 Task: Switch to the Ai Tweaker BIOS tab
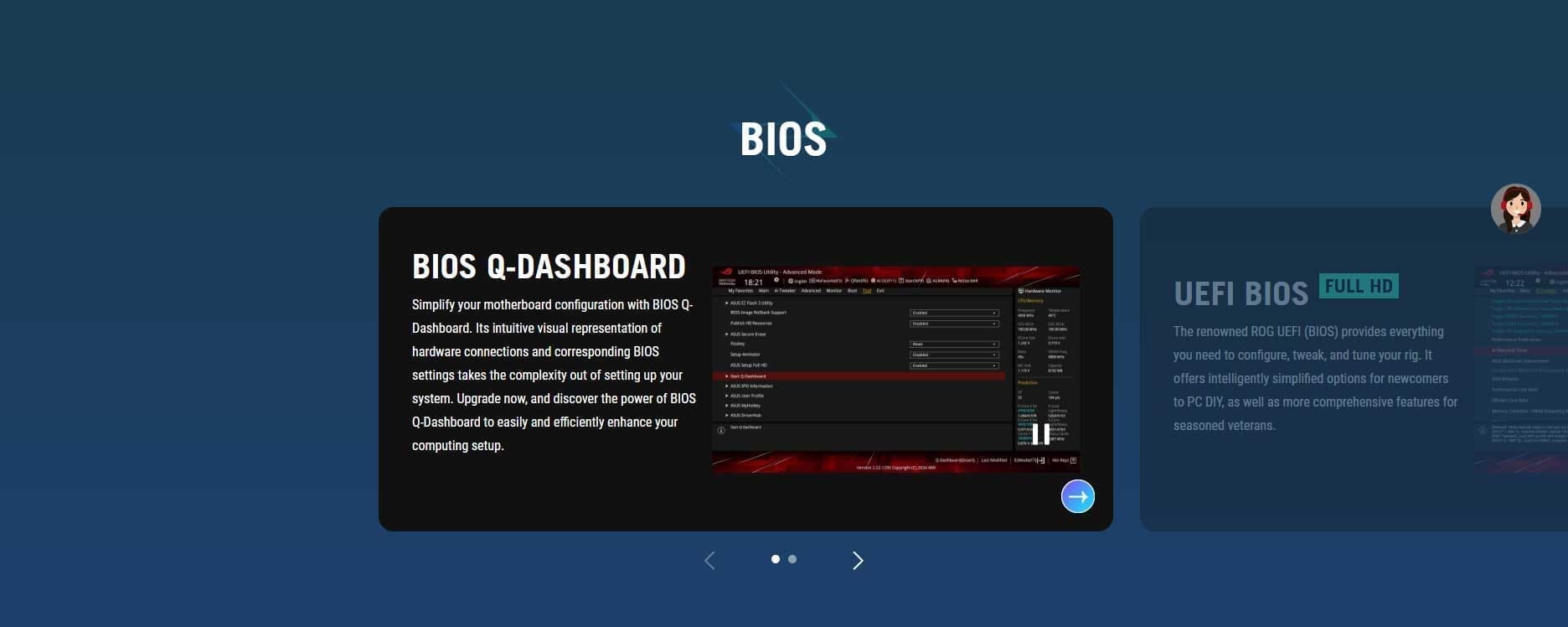click(786, 291)
